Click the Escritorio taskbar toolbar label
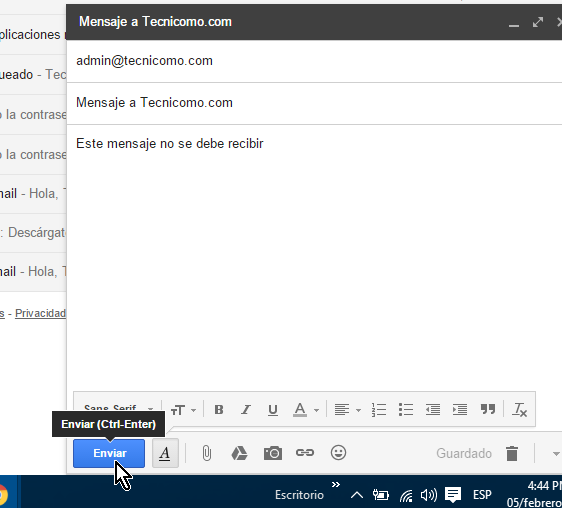The width and height of the screenshot is (562, 508). (299, 495)
